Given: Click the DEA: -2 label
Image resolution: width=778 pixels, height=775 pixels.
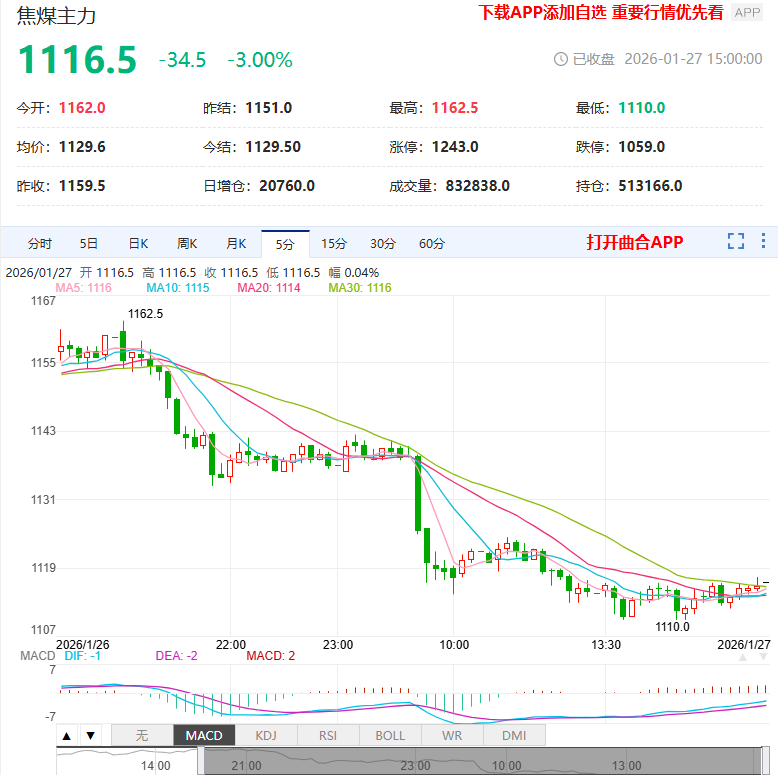Looking at the screenshot, I should click(176, 656).
